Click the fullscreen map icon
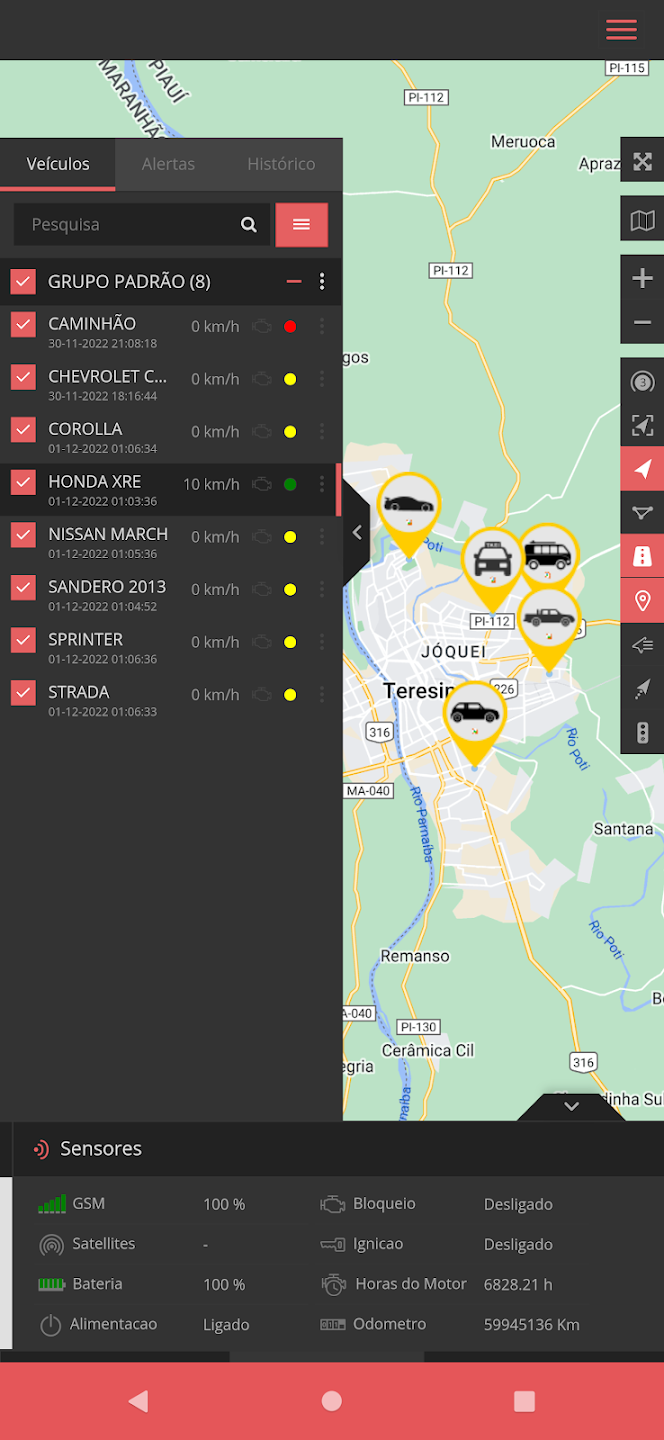 coord(642,161)
